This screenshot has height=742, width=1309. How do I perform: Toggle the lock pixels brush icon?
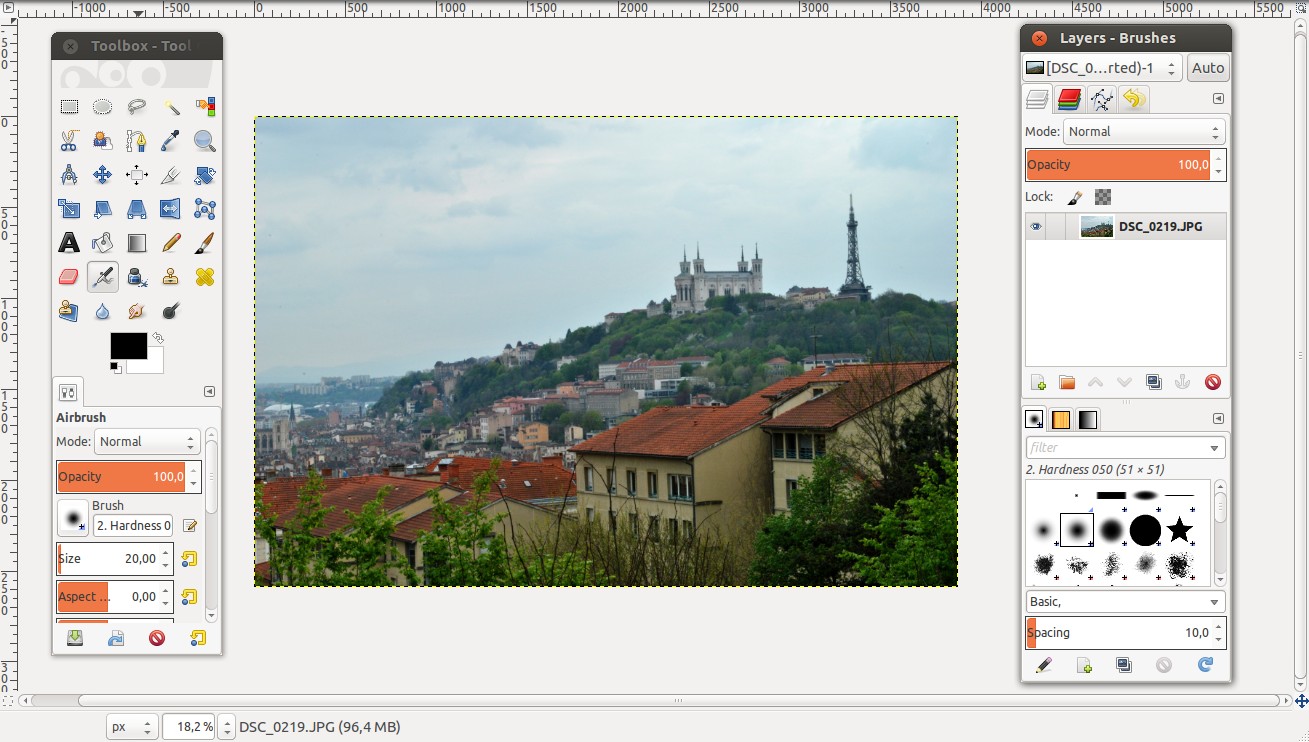(x=1075, y=197)
